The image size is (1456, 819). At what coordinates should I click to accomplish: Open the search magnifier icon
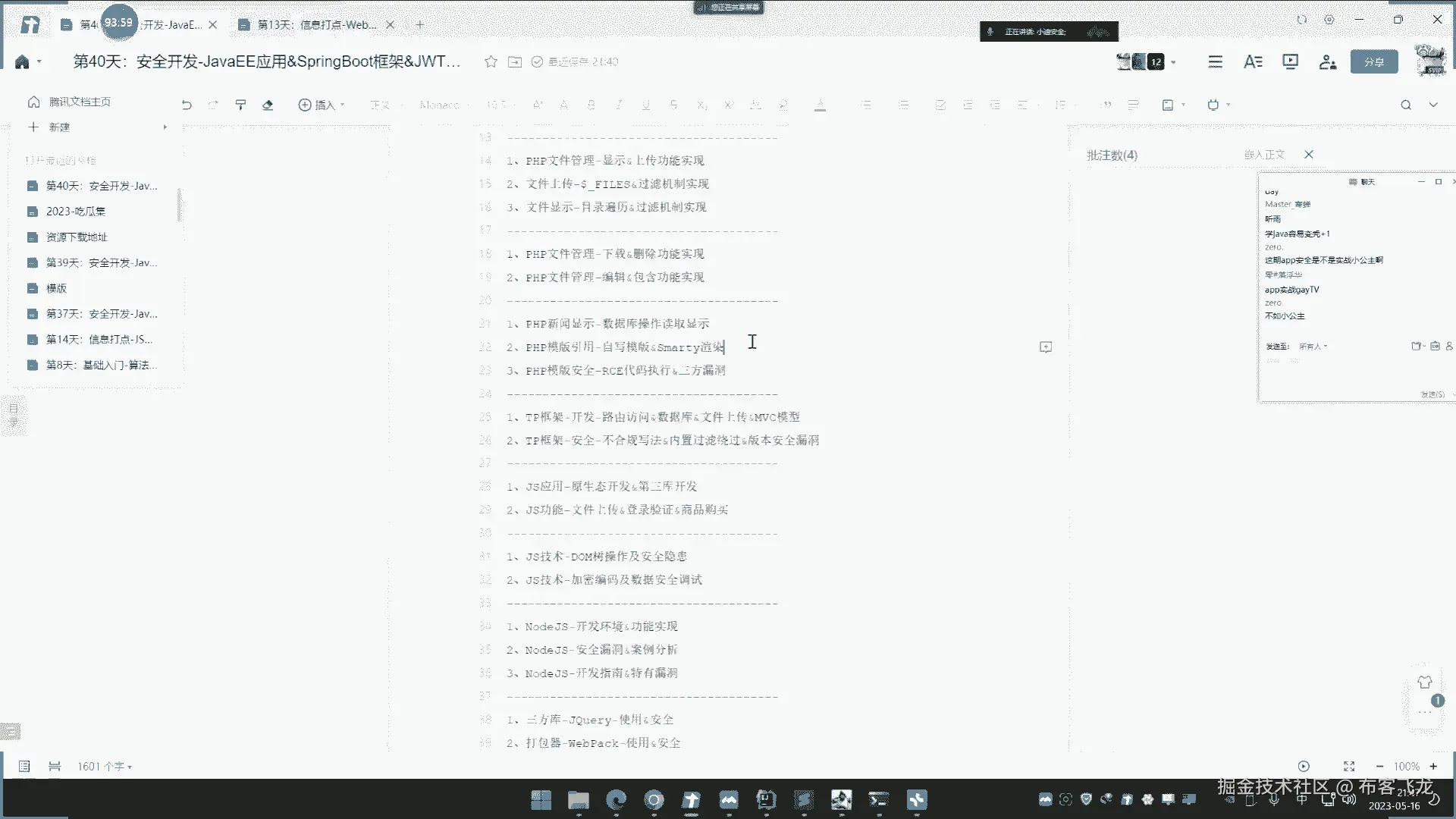tap(1406, 105)
